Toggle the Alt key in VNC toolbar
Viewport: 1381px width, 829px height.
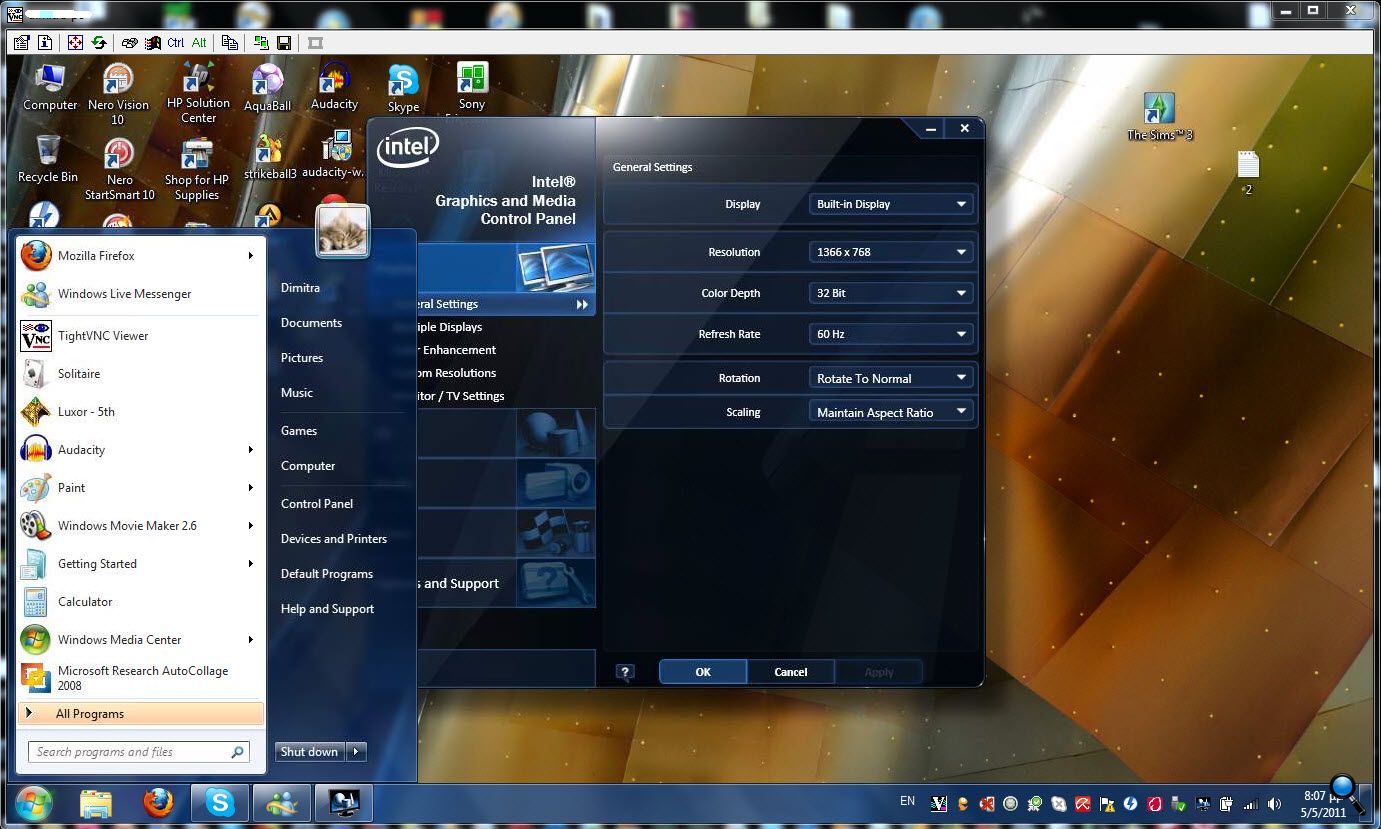click(x=199, y=43)
